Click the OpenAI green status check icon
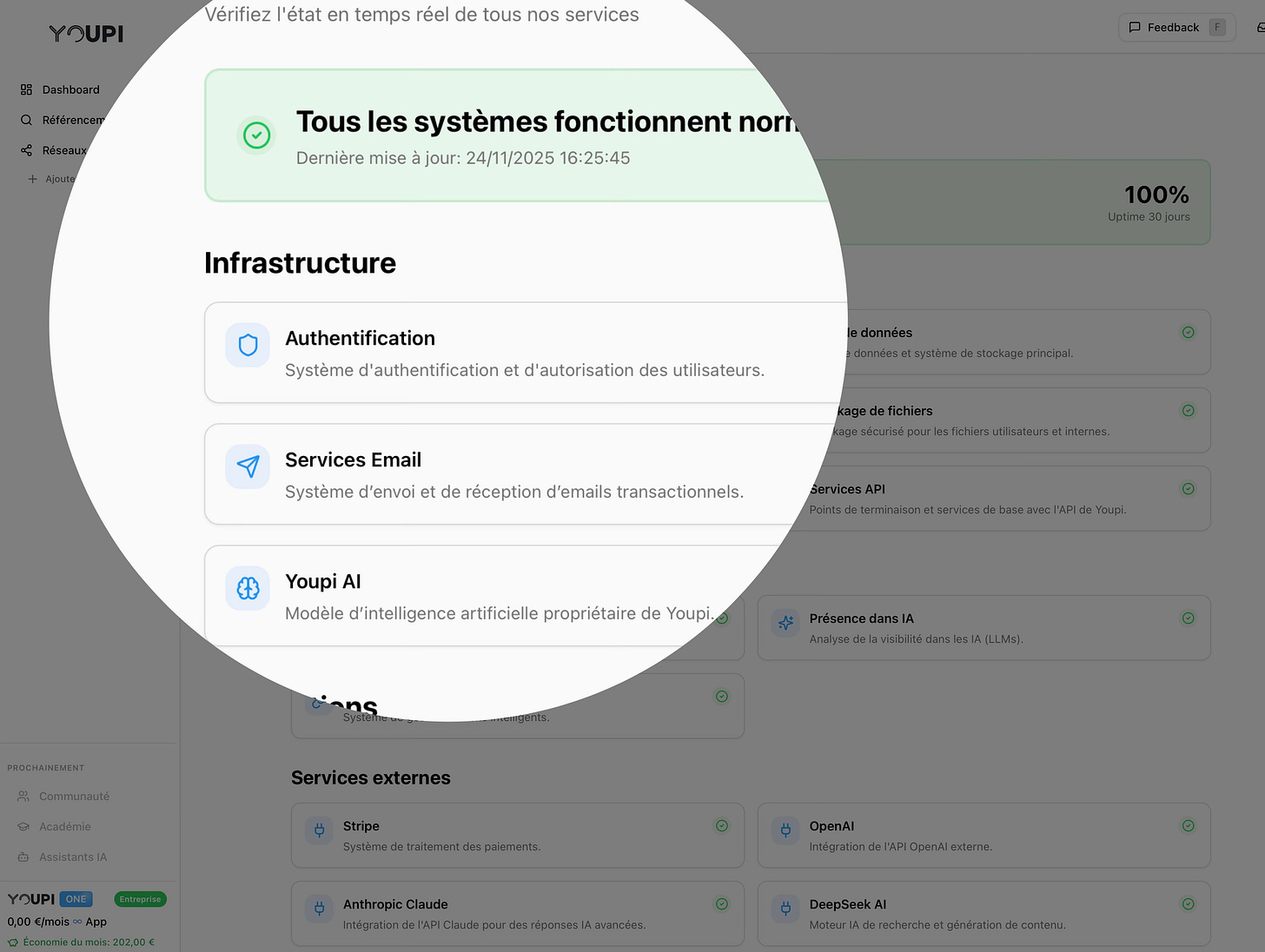This screenshot has height=952, width=1265. pos(1189,826)
